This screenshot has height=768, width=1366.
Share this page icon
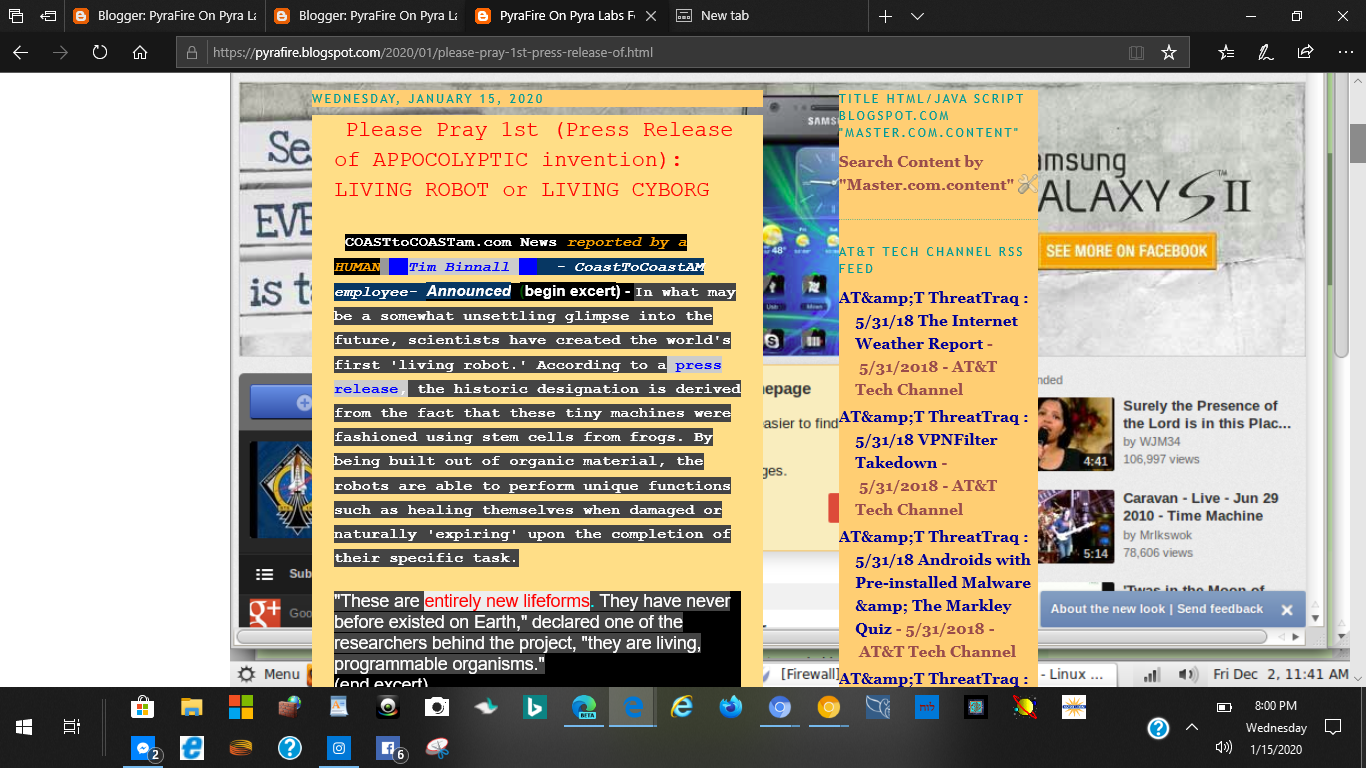[x=1305, y=52]
